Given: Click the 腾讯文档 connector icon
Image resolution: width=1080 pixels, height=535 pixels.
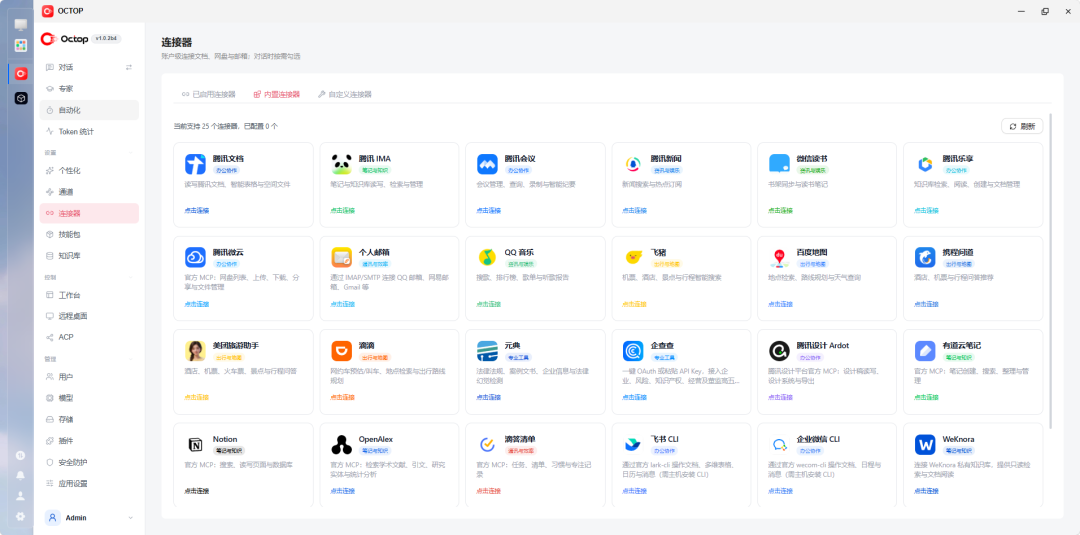Looking at the screenshot, I should point(196,164).
